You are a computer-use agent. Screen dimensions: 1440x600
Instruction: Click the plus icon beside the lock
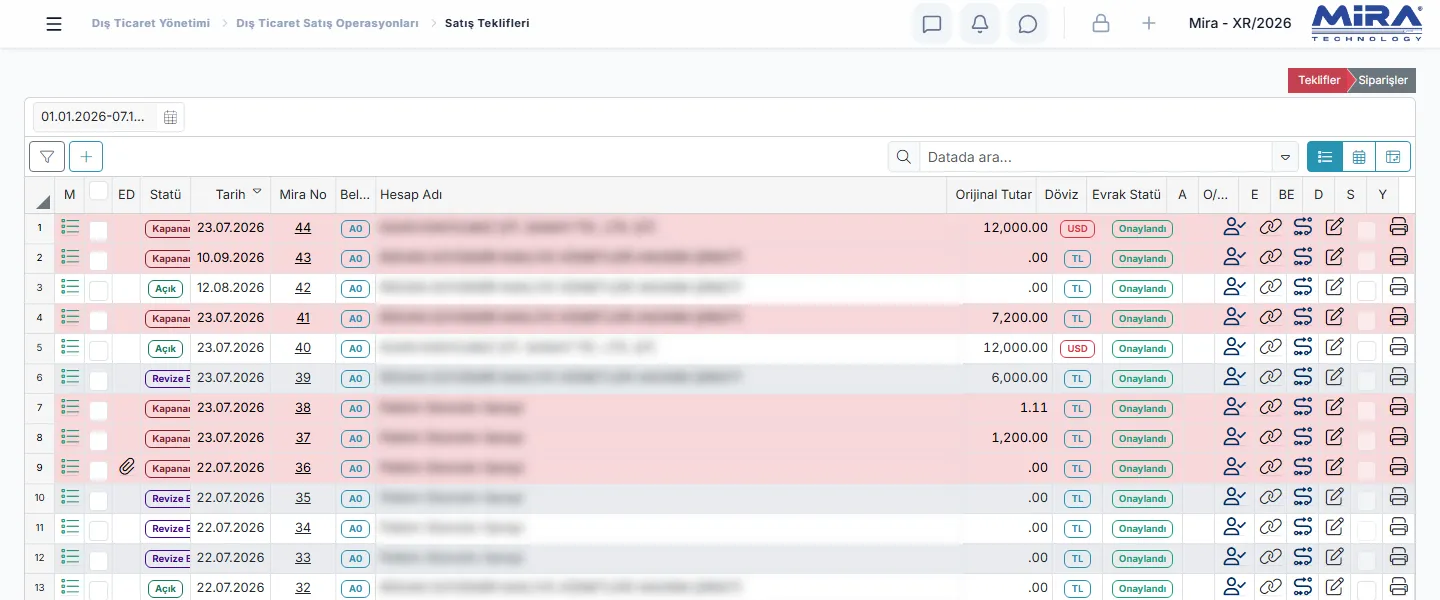1149,24
